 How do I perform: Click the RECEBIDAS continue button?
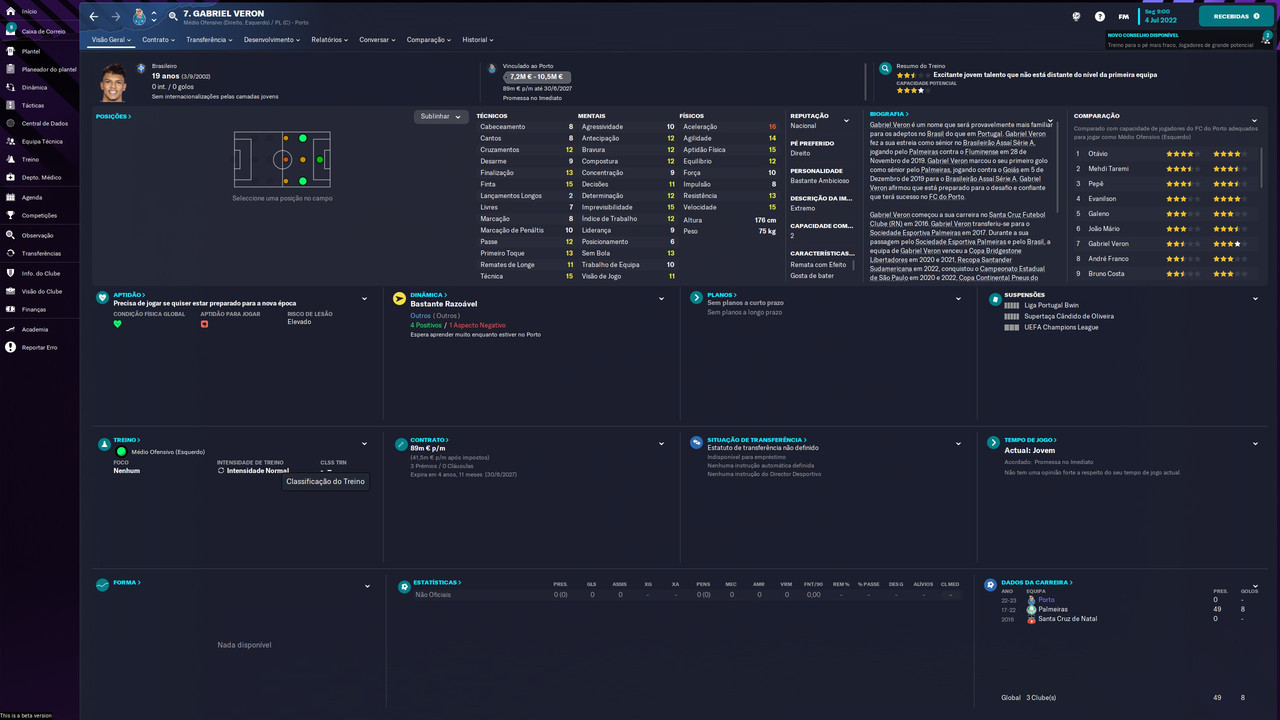tap(1236, 16)
